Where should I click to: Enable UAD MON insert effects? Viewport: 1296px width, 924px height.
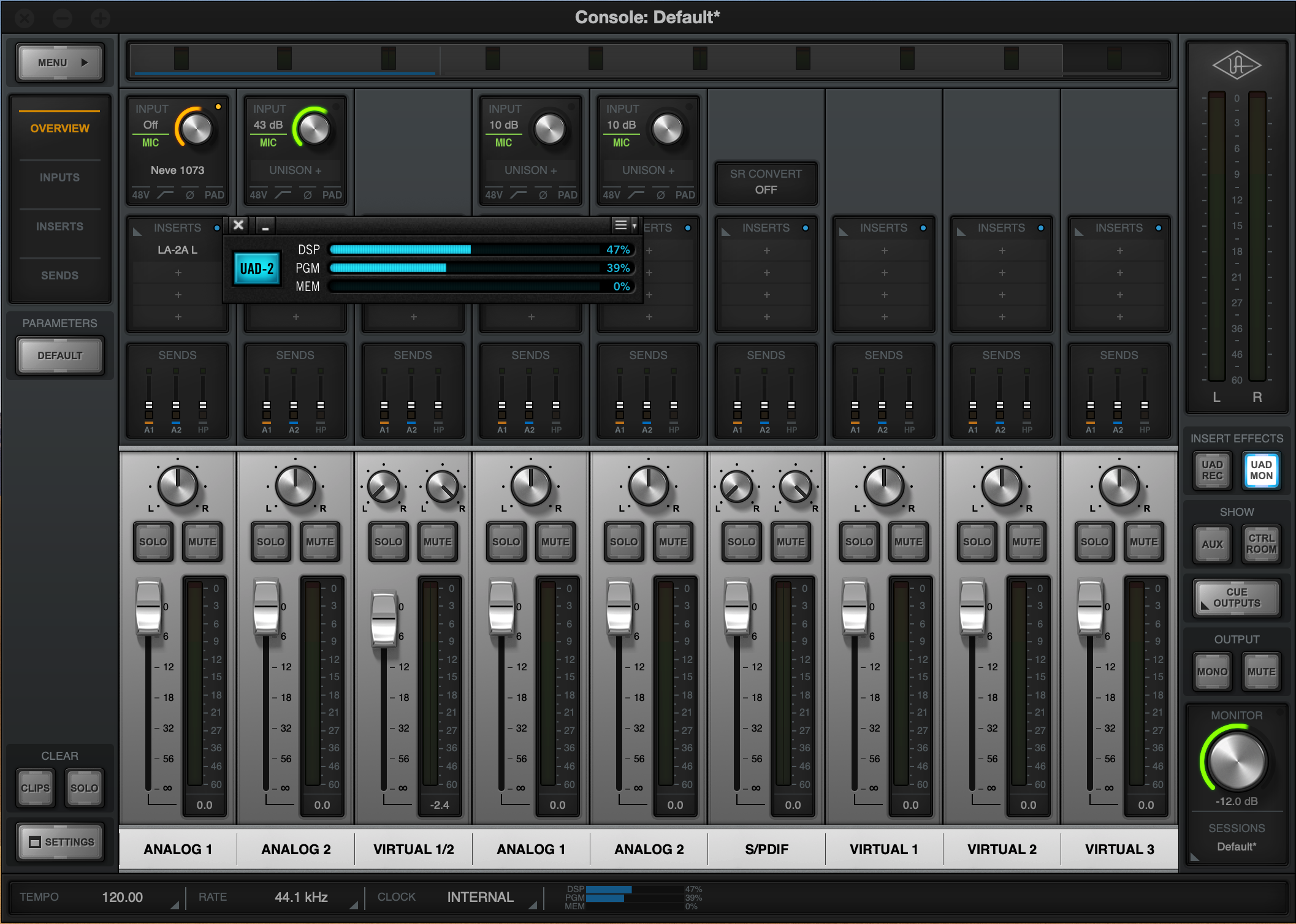[x=1261, y=471]
